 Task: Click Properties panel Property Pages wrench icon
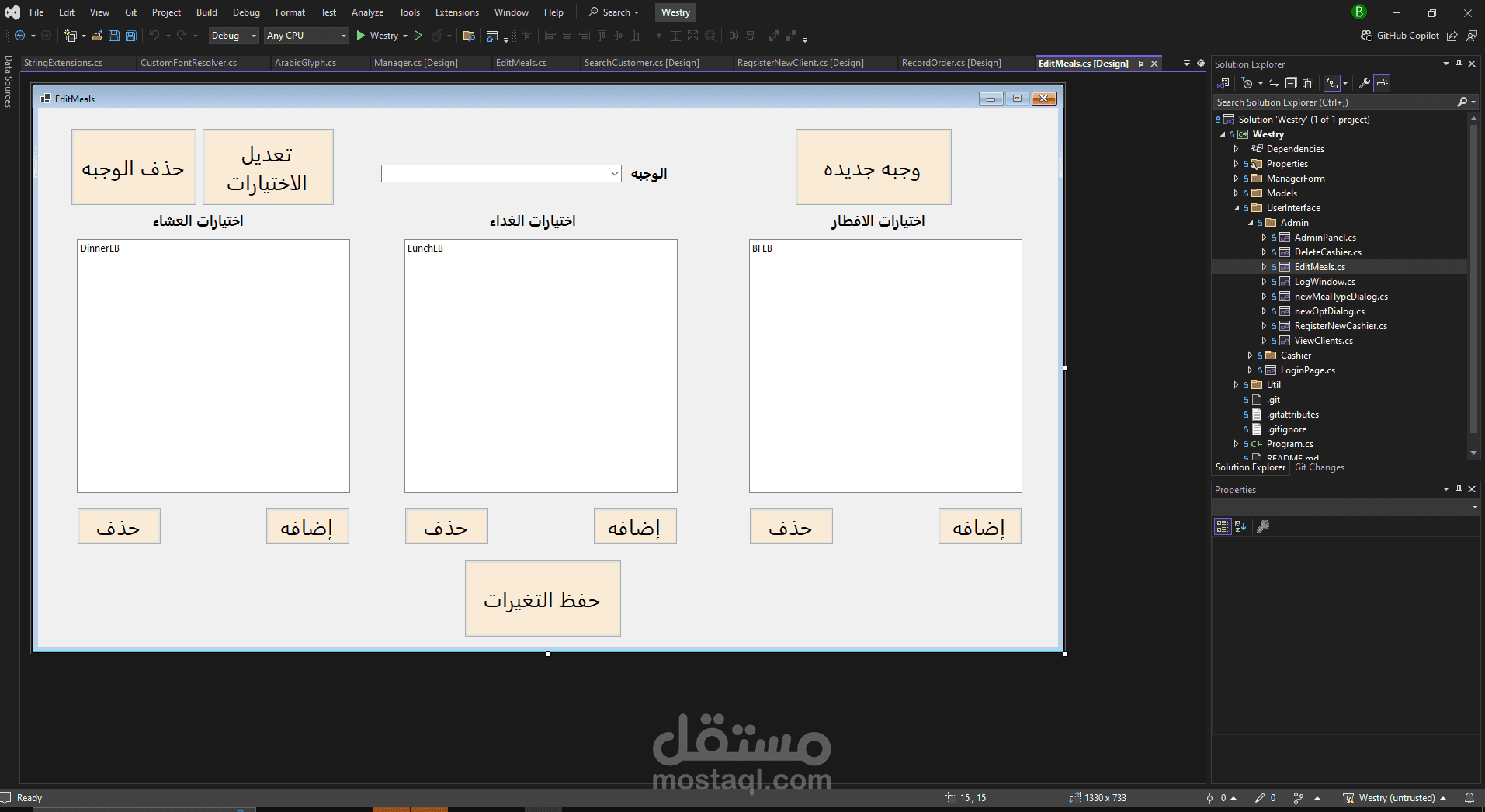point(1263,526)
